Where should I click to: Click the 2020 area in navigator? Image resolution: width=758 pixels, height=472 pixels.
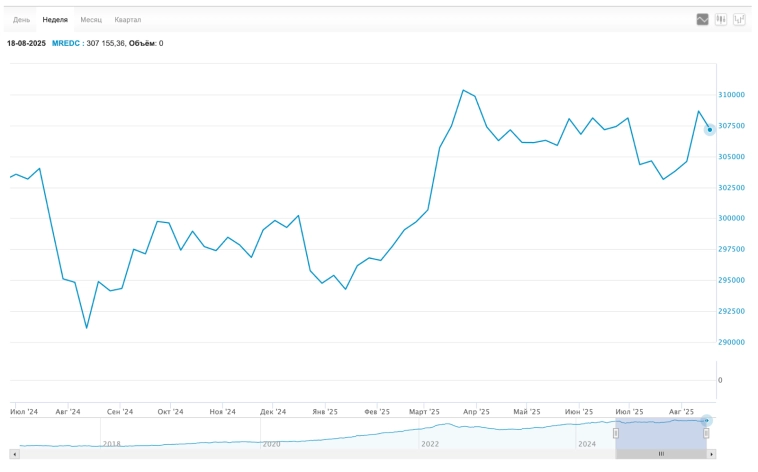(x=270, y=443)
